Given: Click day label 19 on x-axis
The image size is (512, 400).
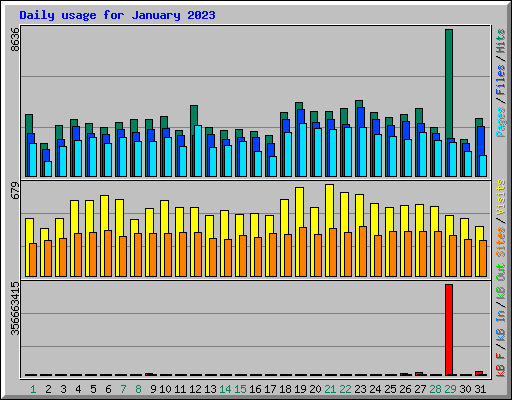Looking at the screenshot, I should tap(300, 389).
